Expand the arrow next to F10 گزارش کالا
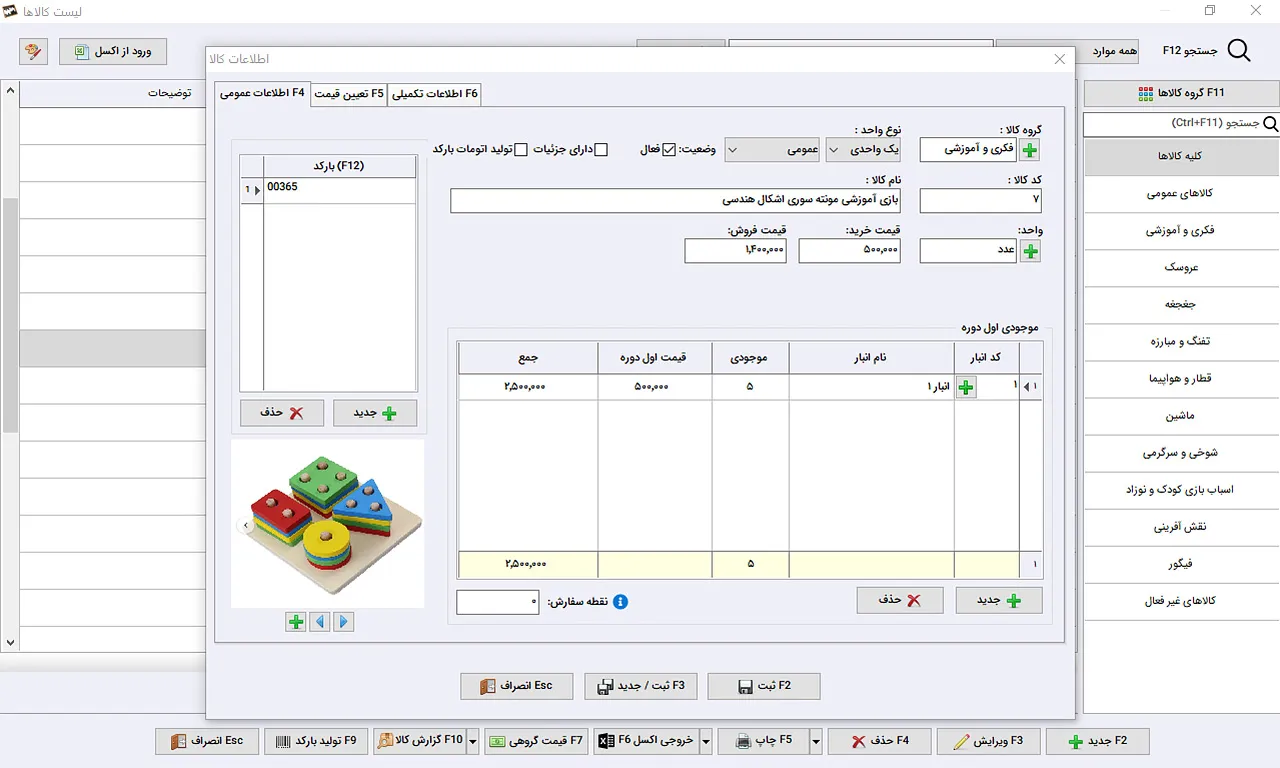 tap(473, 741)
